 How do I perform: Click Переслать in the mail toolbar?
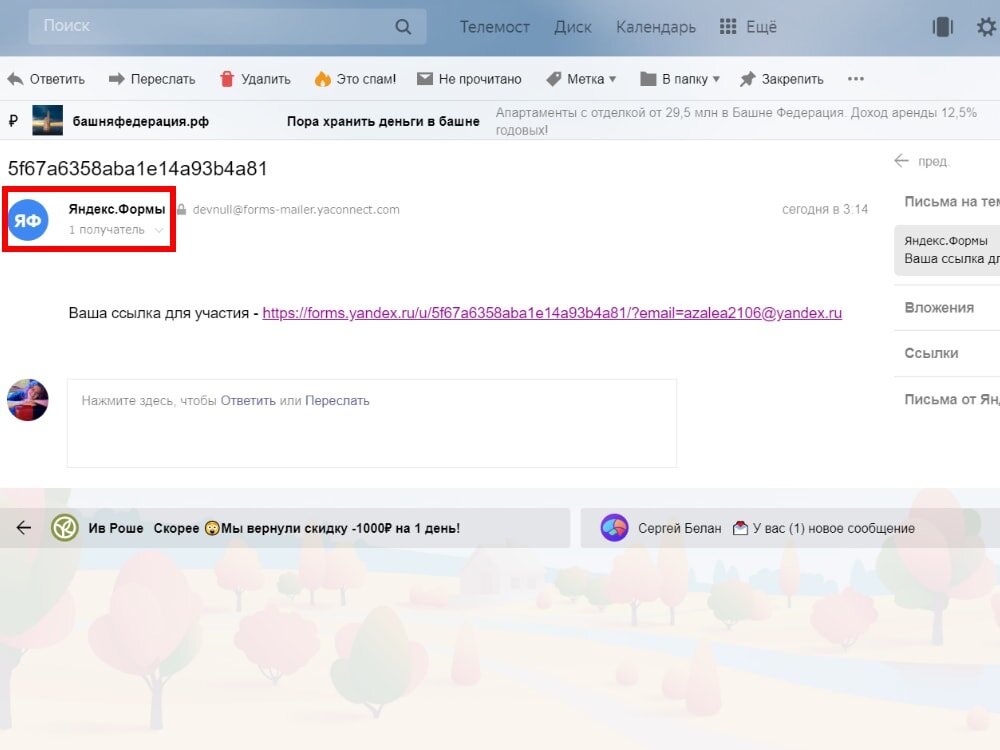click(x=152, y=79)
